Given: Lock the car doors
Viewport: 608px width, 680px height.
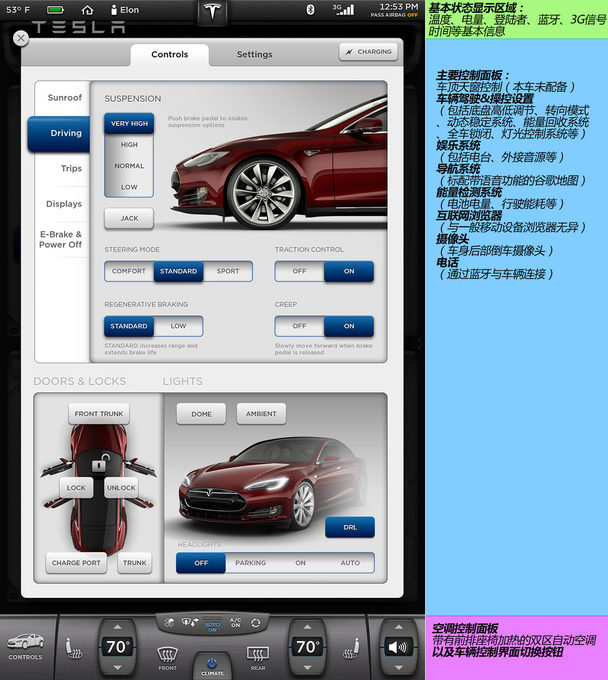Looking at the screenshot, I should 76,488.
